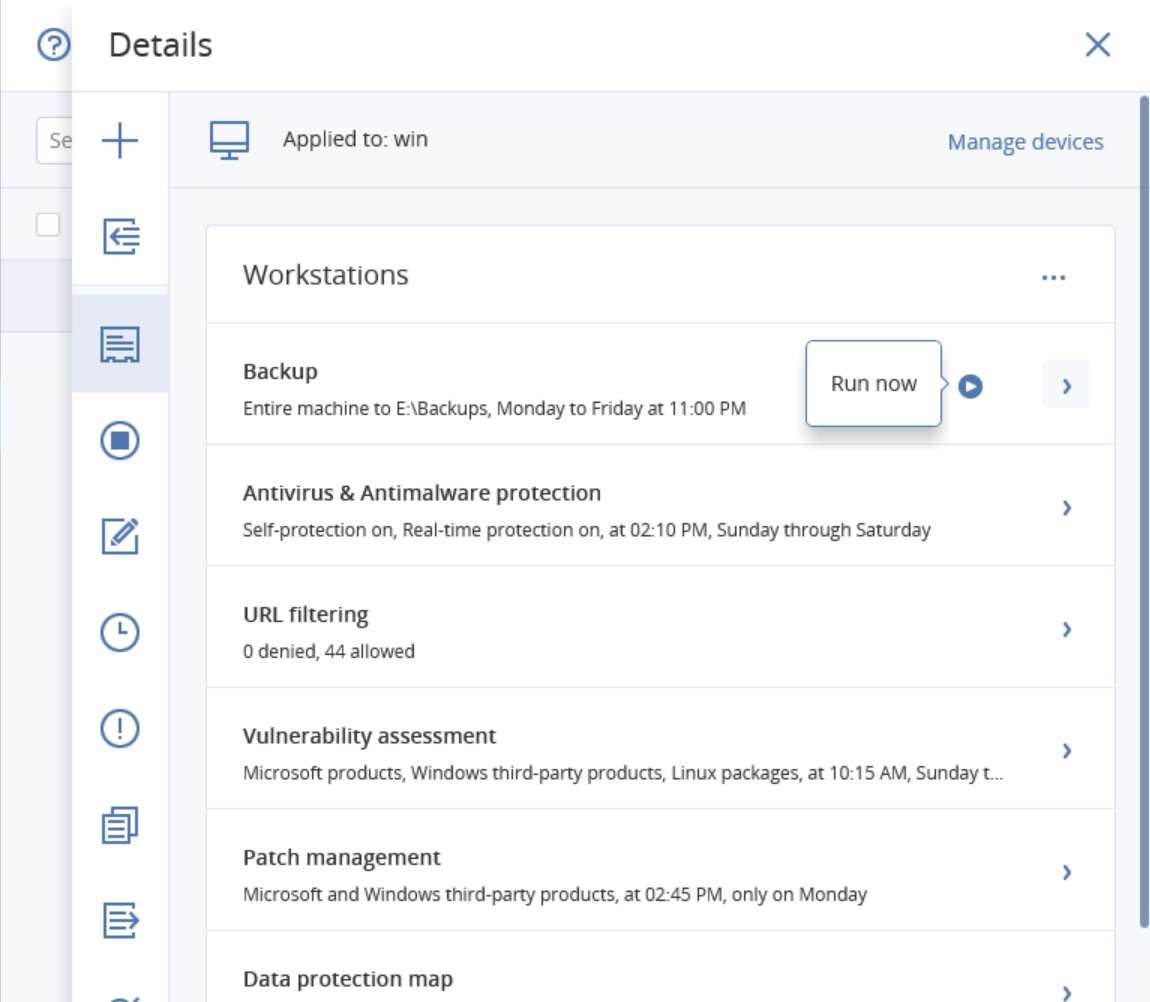Expand the URL filtering chevron
The image size is (1150, 1002).
click(x=1066, y=629)
